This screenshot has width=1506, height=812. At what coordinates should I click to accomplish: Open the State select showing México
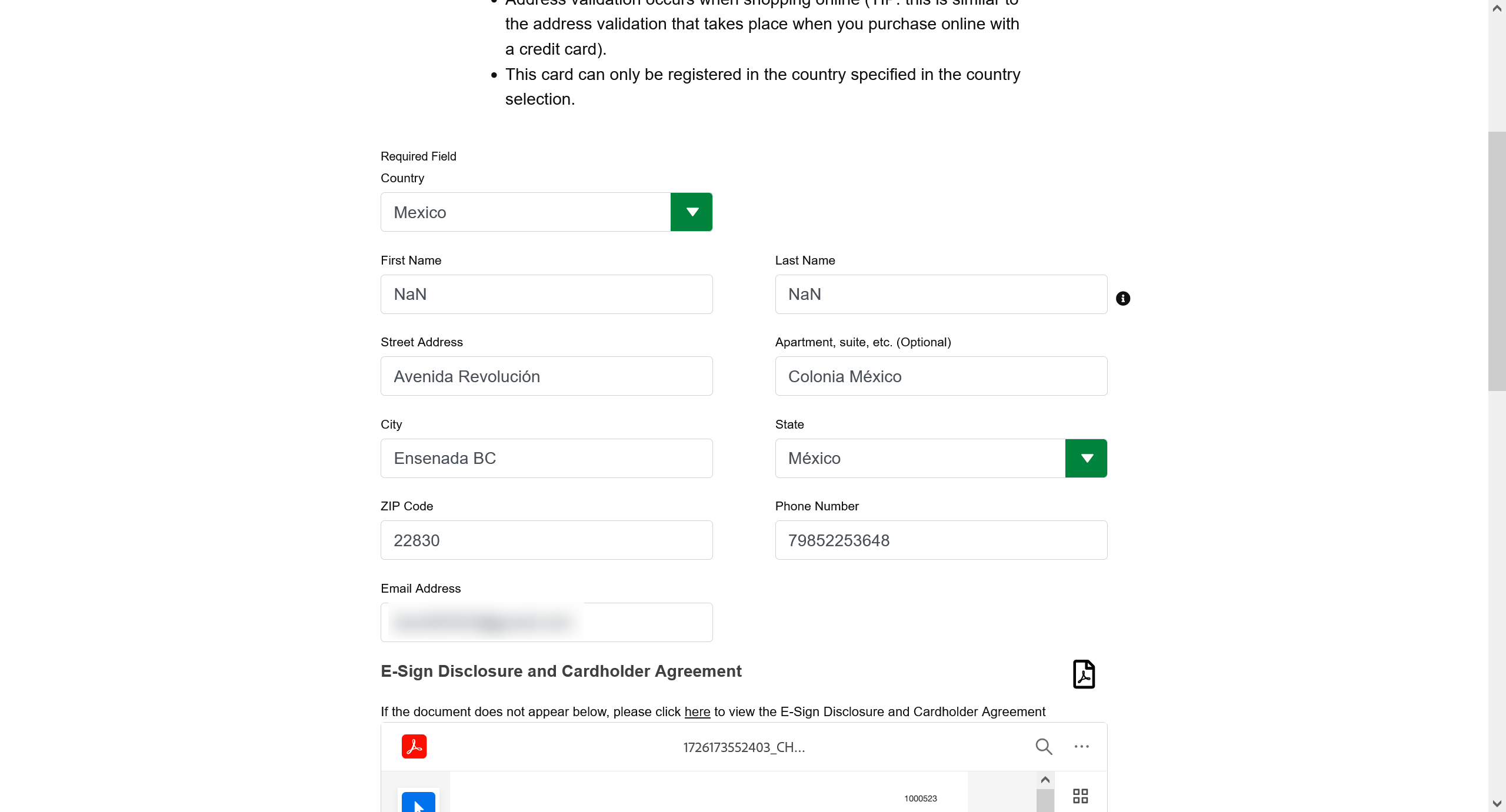tap(920, 458)
